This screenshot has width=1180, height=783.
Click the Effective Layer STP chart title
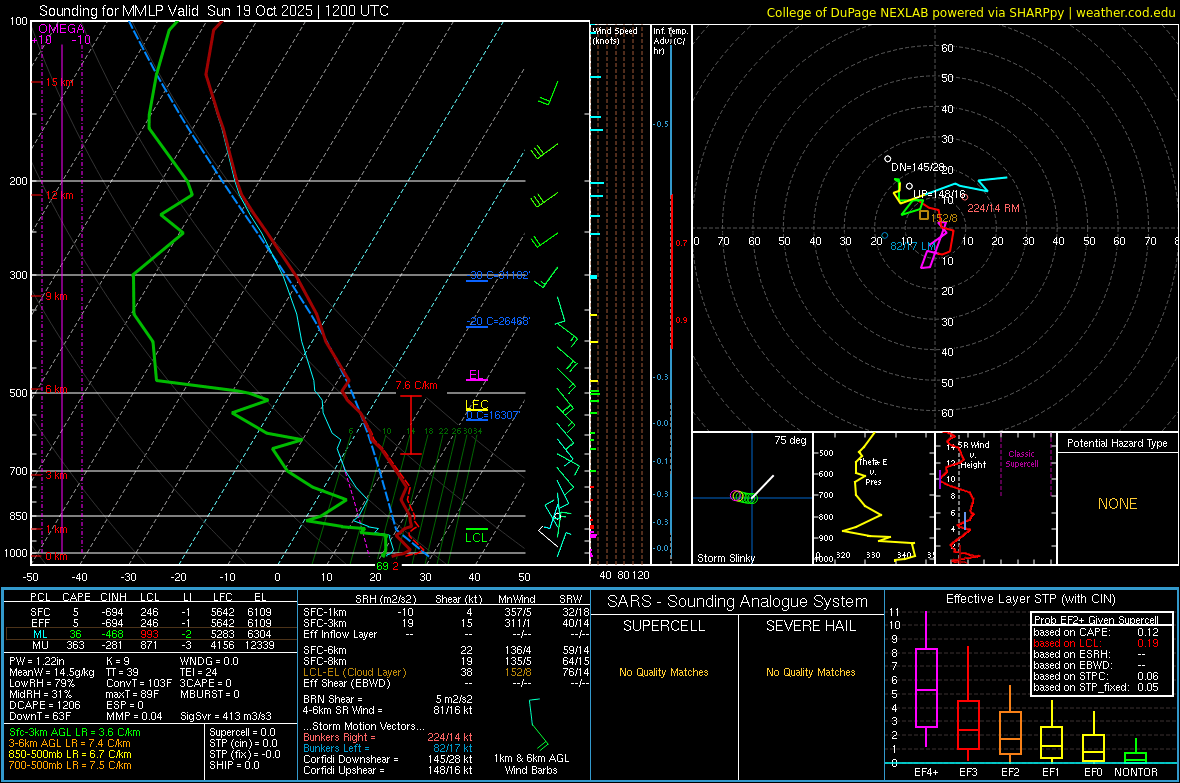[1030, 599]
